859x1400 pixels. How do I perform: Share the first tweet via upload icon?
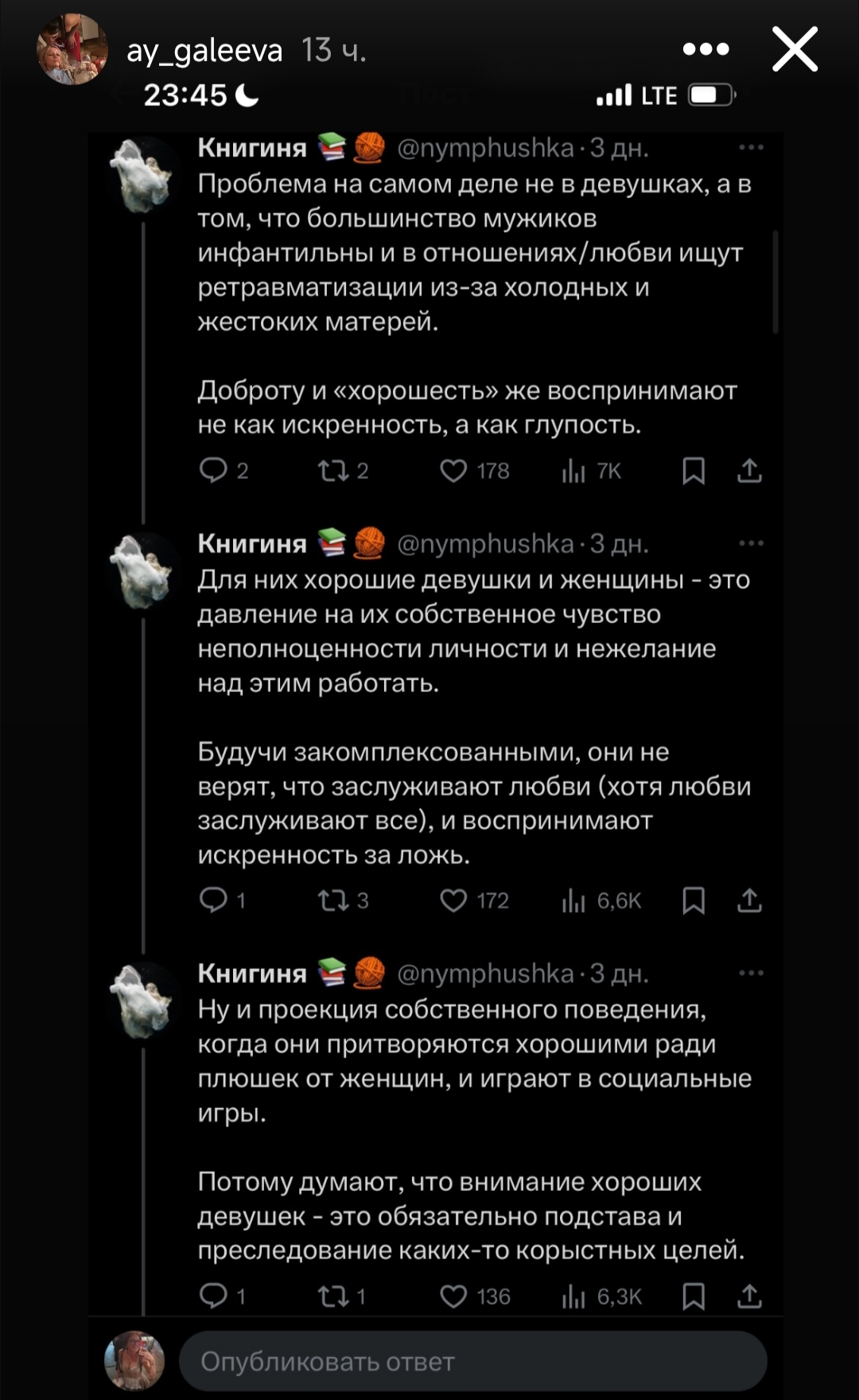click(749, 471)
